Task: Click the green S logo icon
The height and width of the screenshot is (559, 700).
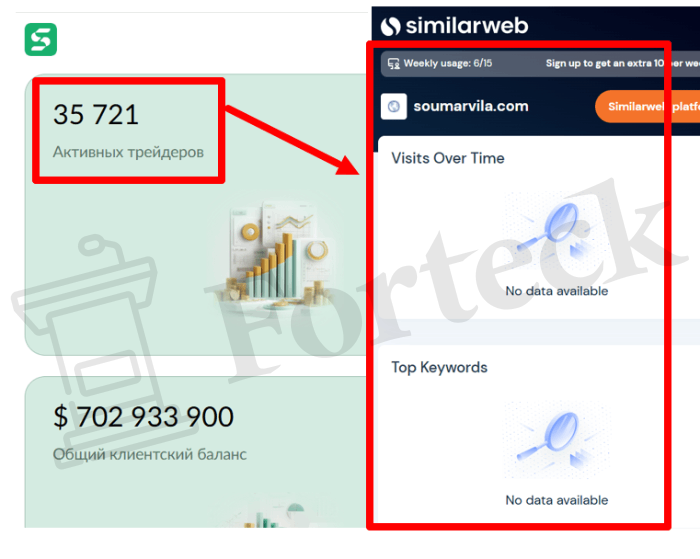Action: [x=41, y=40]
